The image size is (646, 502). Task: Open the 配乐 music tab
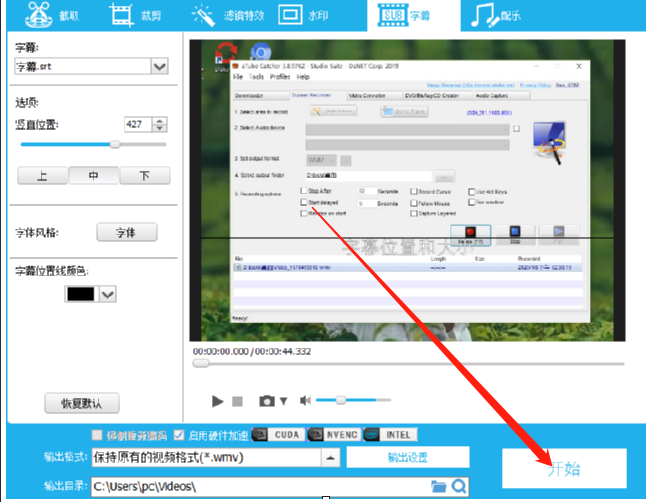pos(496,15)
